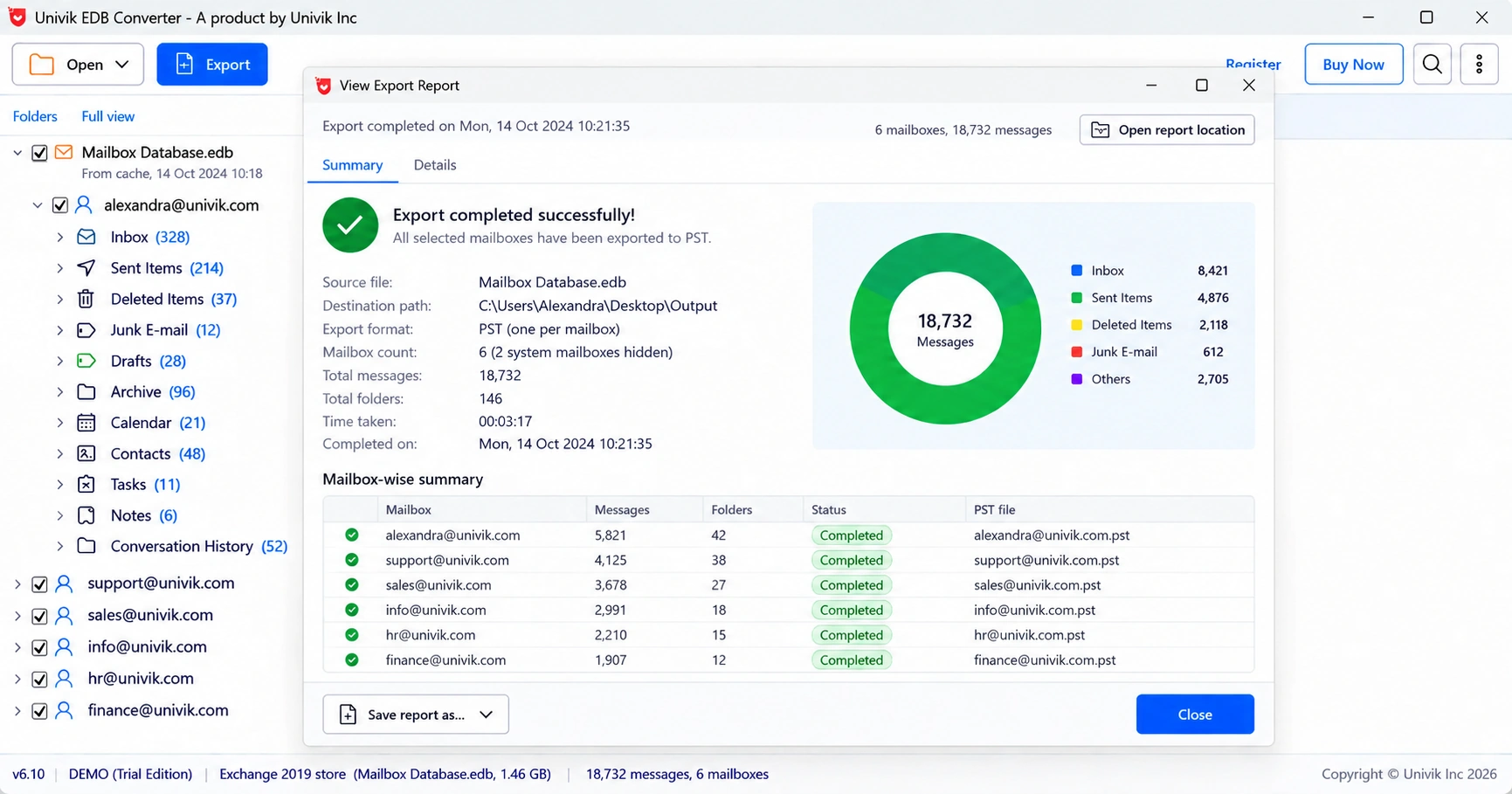
Task: Click the search magnifier icon in toolbar
Action: click(x=1432, y=64)
